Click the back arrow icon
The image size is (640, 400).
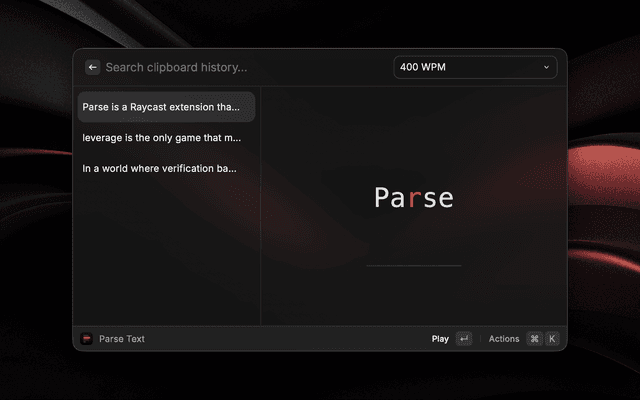(x=92, y=67)
